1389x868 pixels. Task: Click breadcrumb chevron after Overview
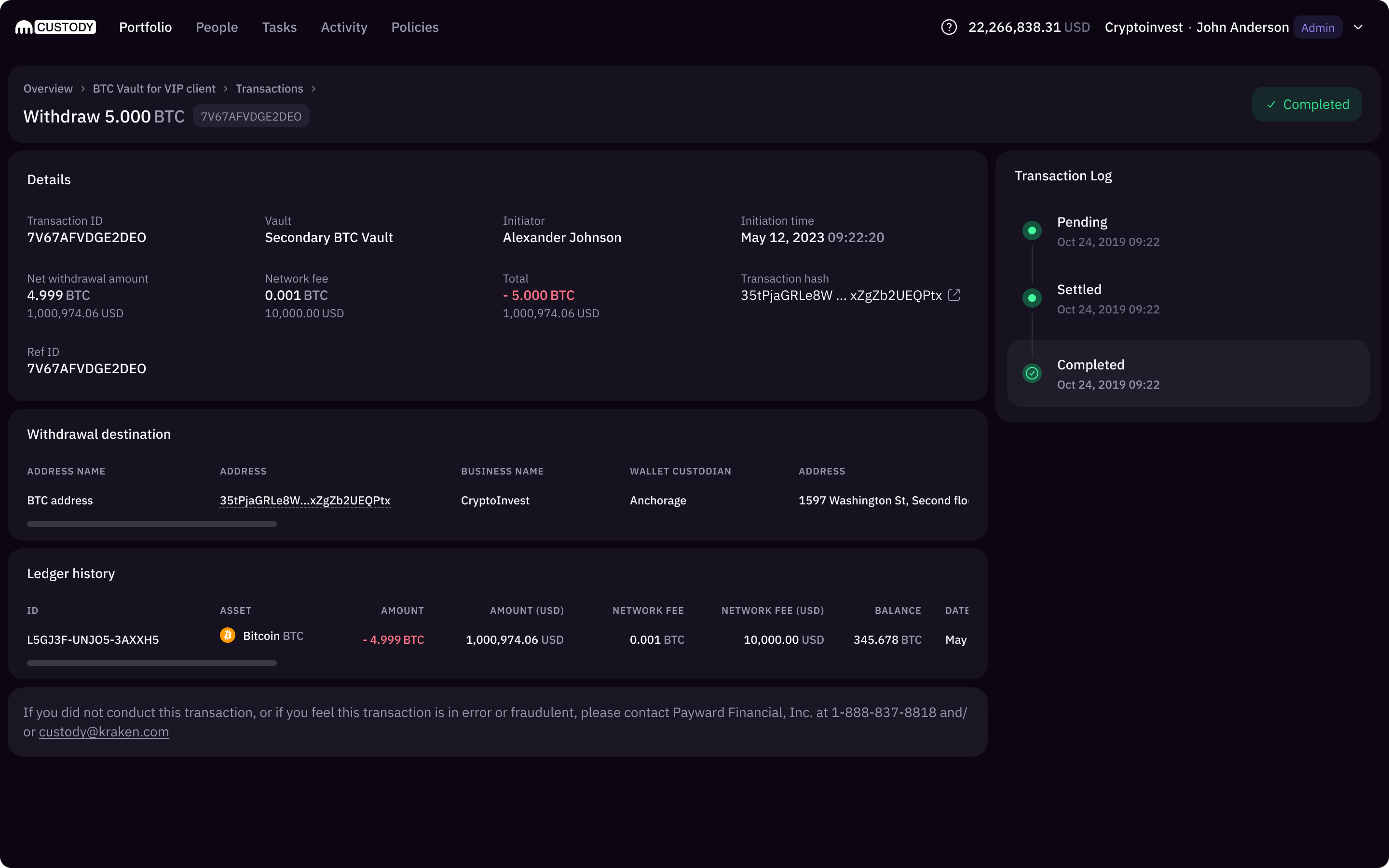coord(82,88)
